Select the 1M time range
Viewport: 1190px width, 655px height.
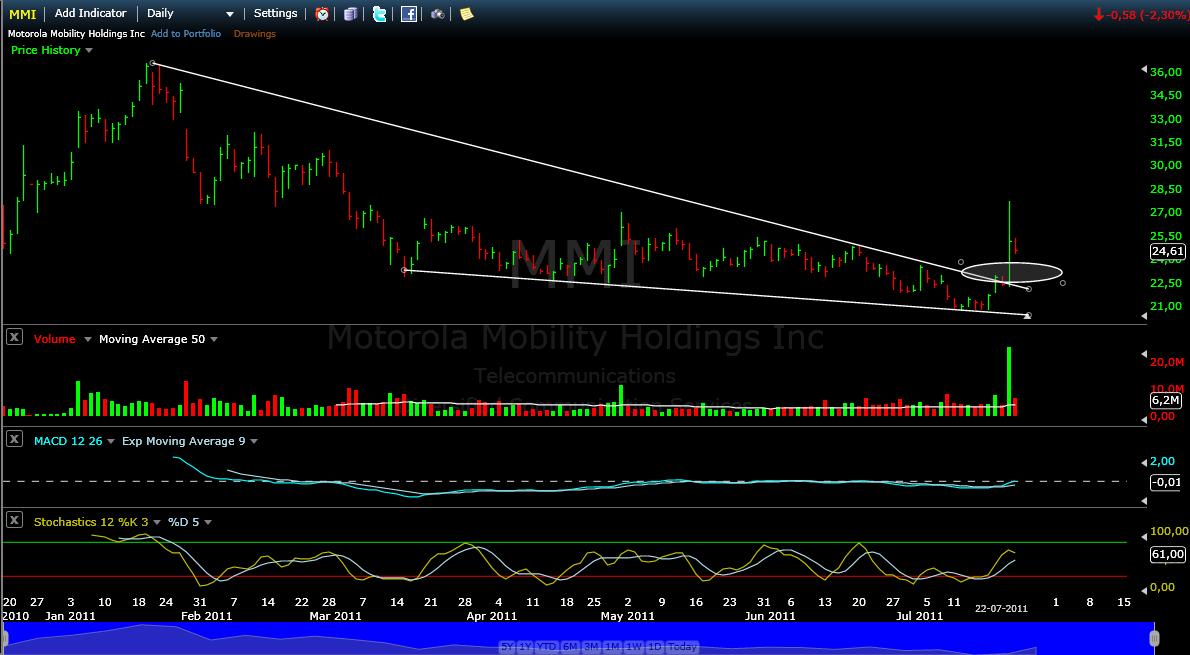click(612, 647)
